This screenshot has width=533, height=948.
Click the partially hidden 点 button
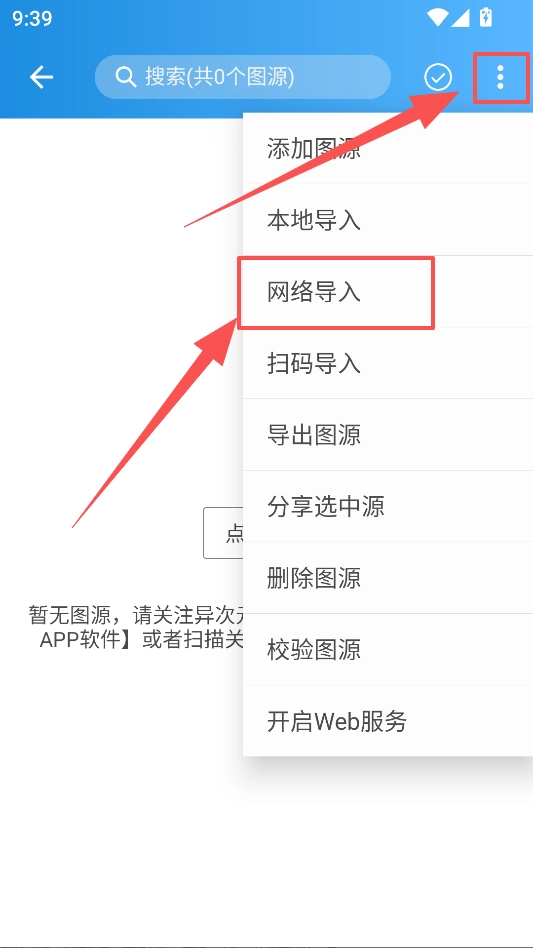223,533
